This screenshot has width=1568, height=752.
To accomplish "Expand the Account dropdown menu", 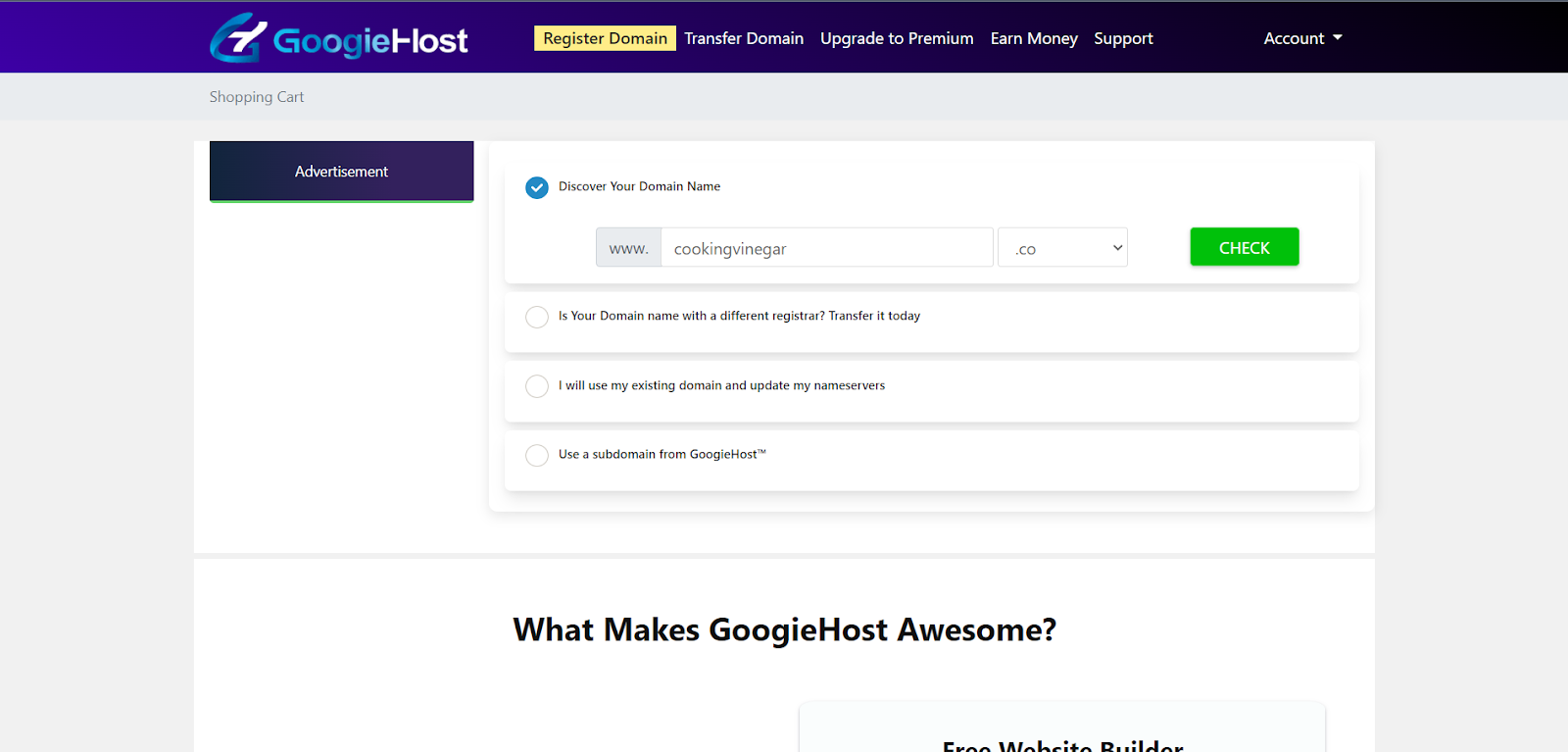I will (x=1302, y=38).
